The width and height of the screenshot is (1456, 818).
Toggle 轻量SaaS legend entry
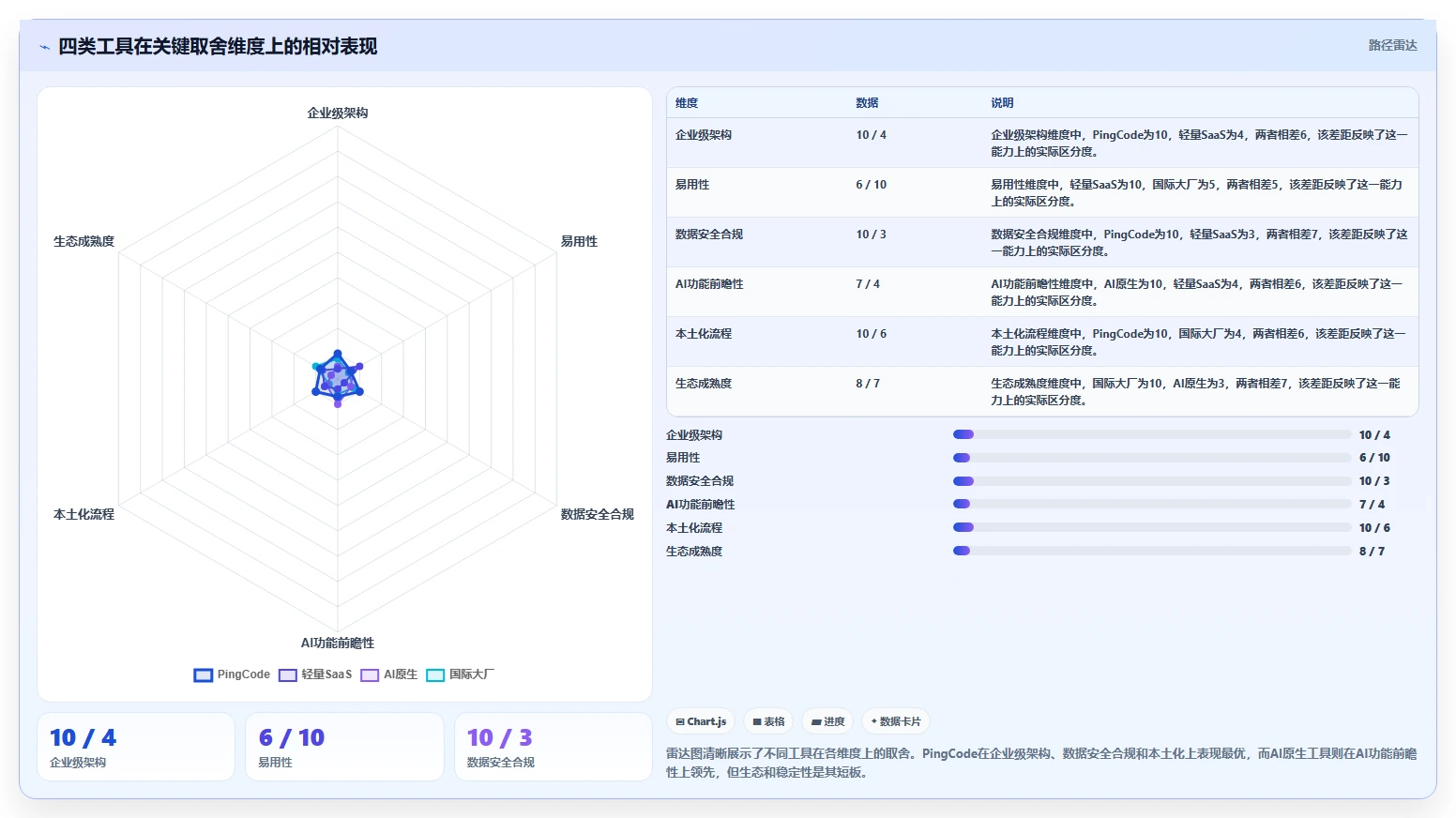(x=315, y=674)
